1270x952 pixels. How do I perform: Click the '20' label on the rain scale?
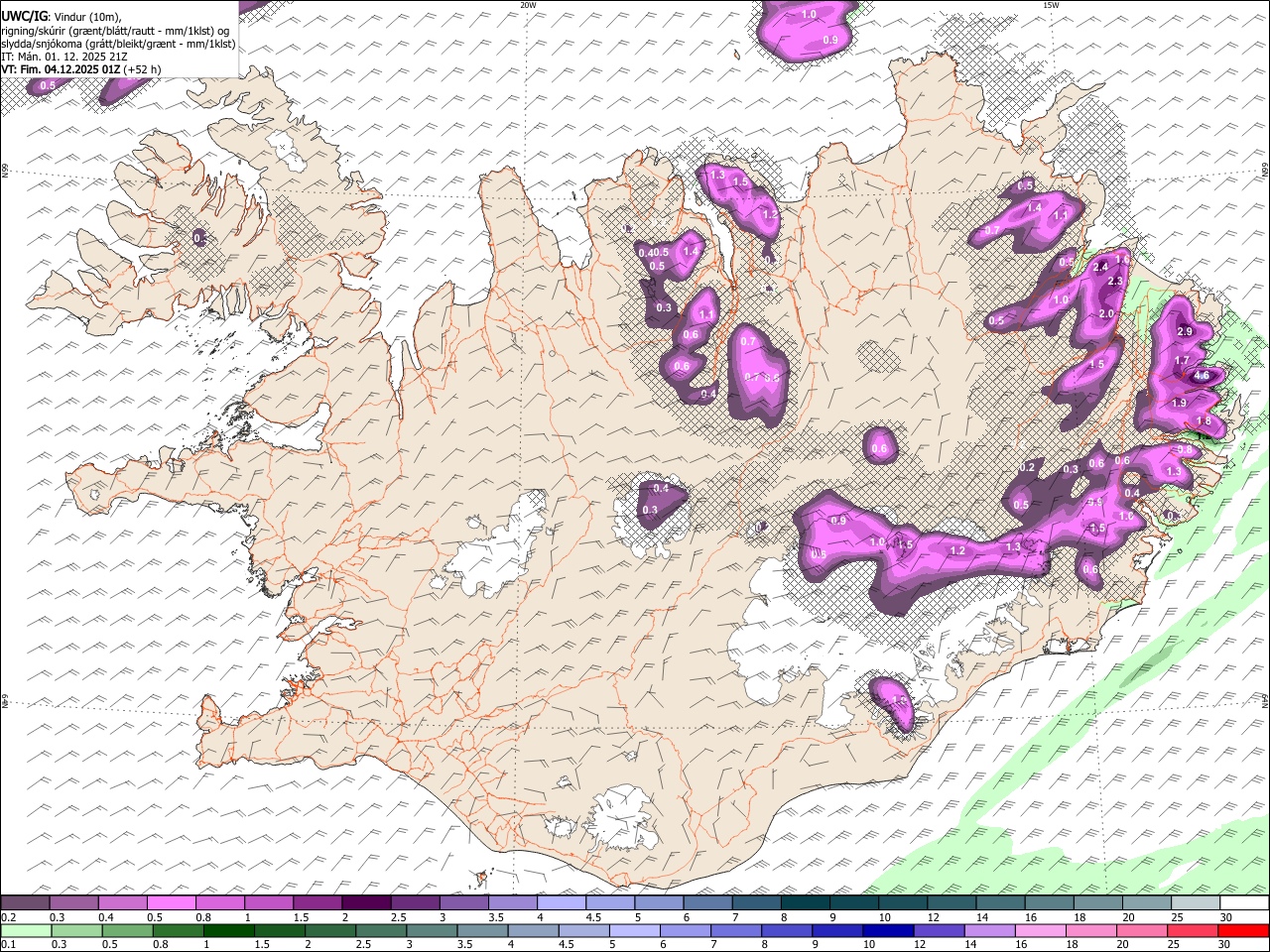(1123, 945)
